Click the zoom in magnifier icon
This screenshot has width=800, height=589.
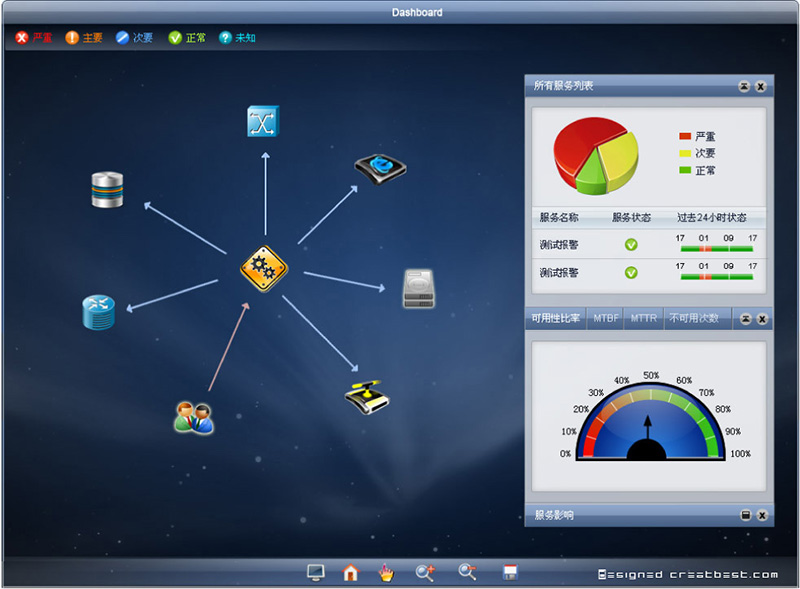tap(425, 572)
